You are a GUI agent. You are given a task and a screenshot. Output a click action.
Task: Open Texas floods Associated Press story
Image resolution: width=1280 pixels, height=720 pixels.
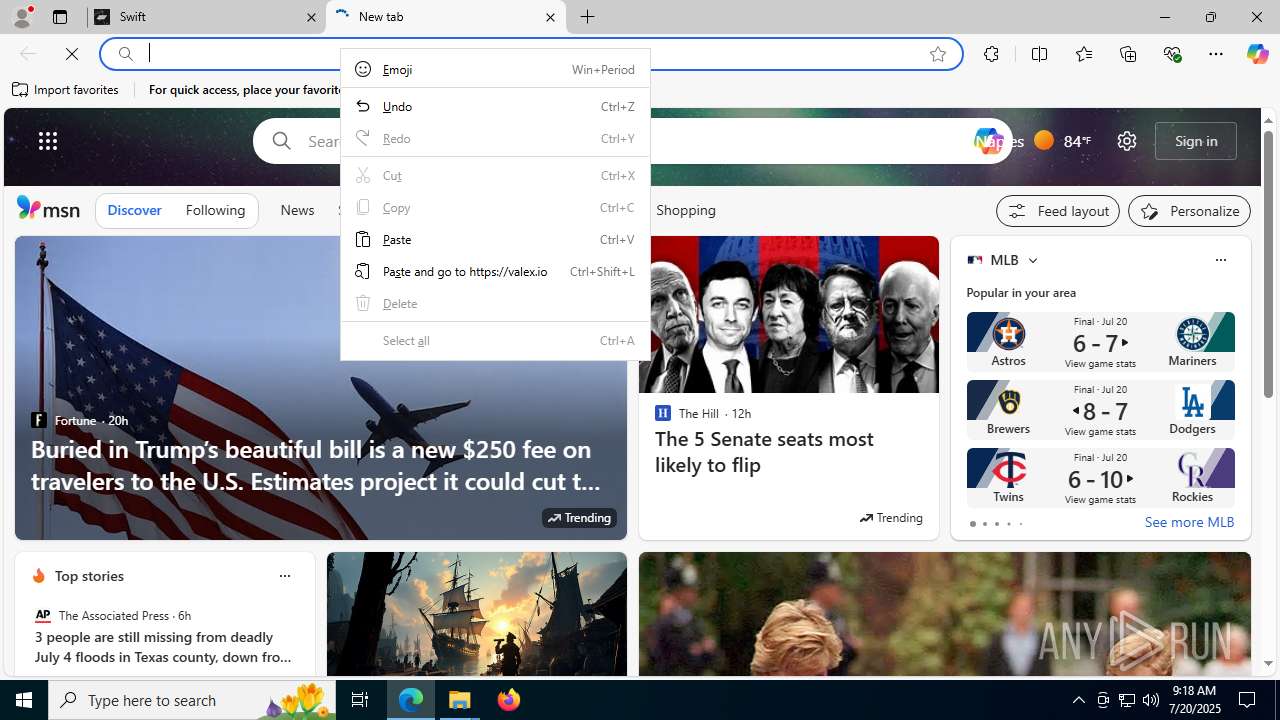click(x=164, y=647)
